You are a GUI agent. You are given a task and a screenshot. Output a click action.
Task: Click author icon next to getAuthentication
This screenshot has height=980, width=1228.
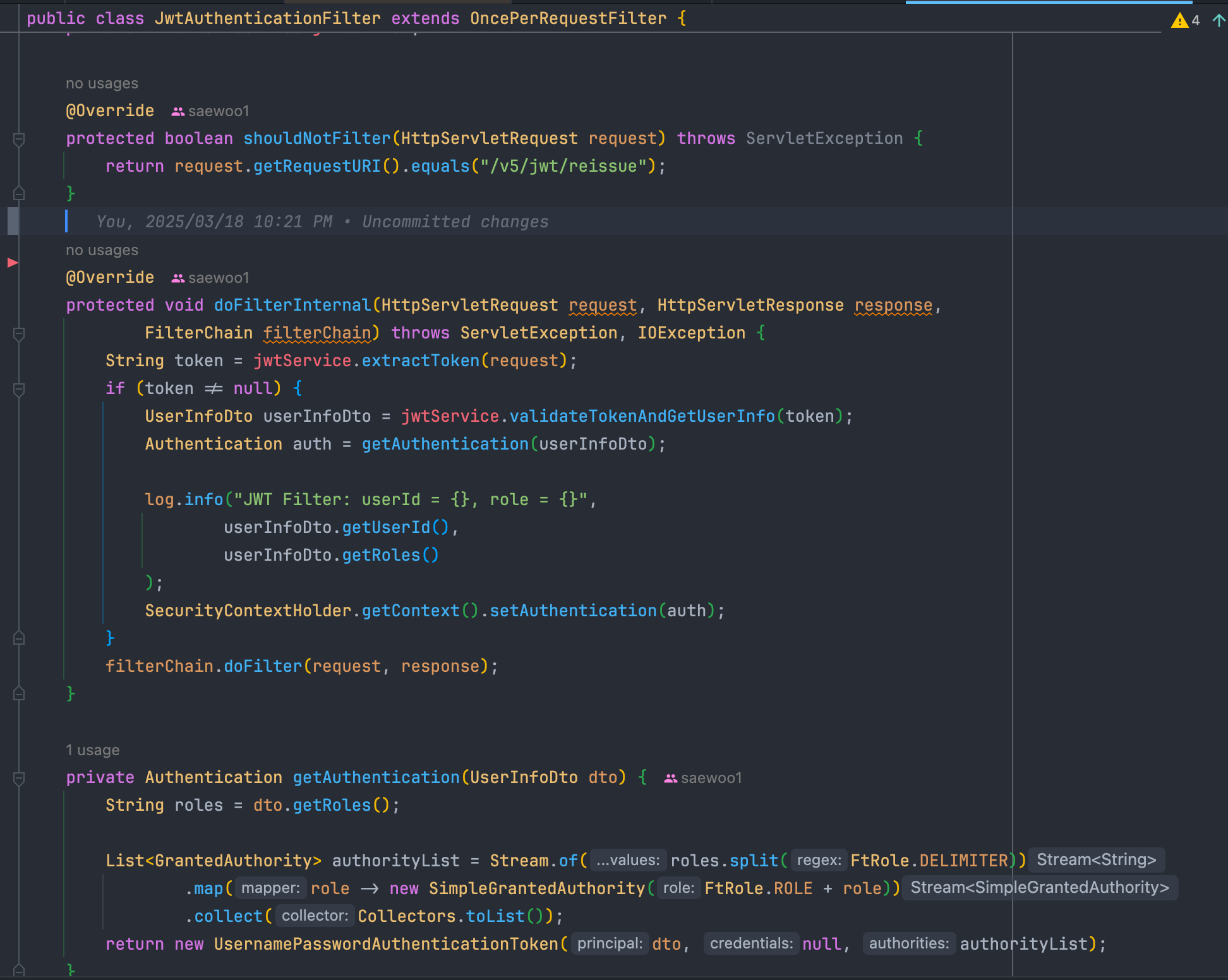pyautogui.click(x=671, y=779)
